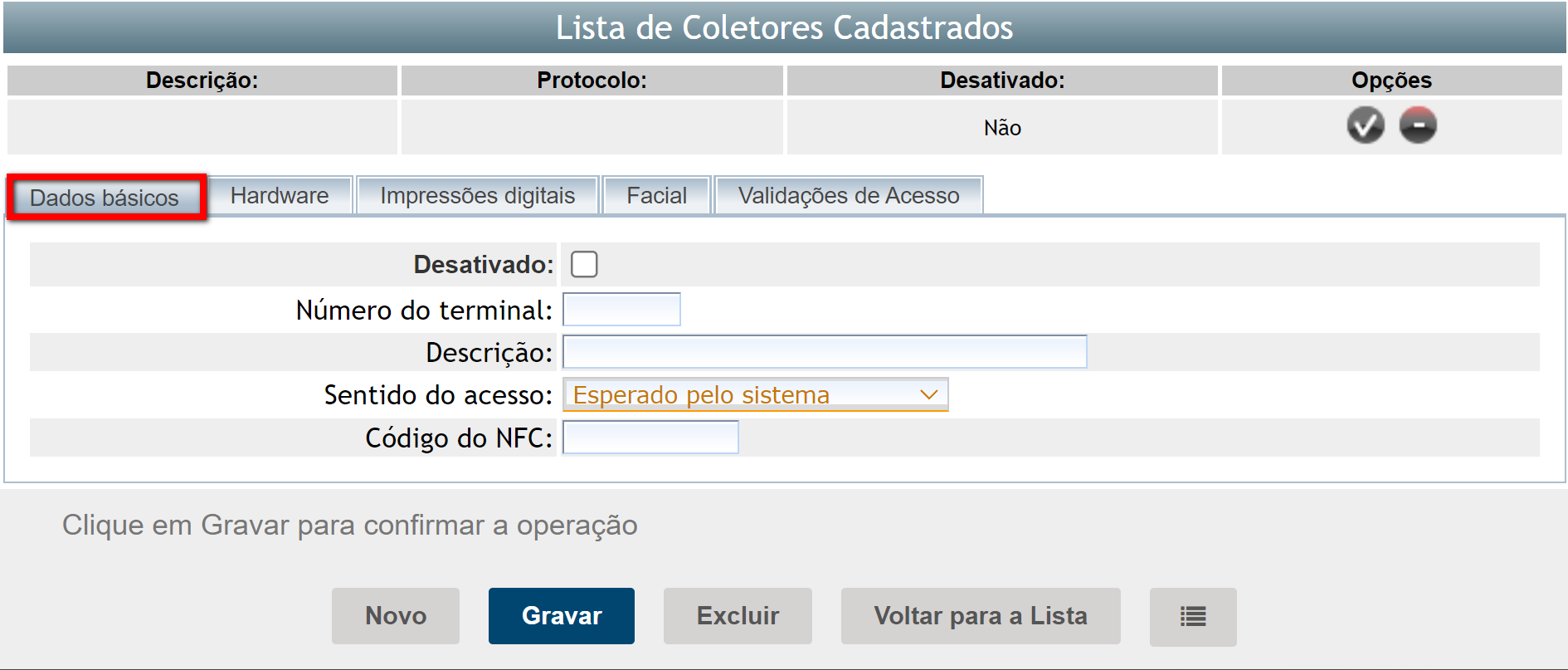
Task: Switch to the Hardware tab
Action: [280, 196]
